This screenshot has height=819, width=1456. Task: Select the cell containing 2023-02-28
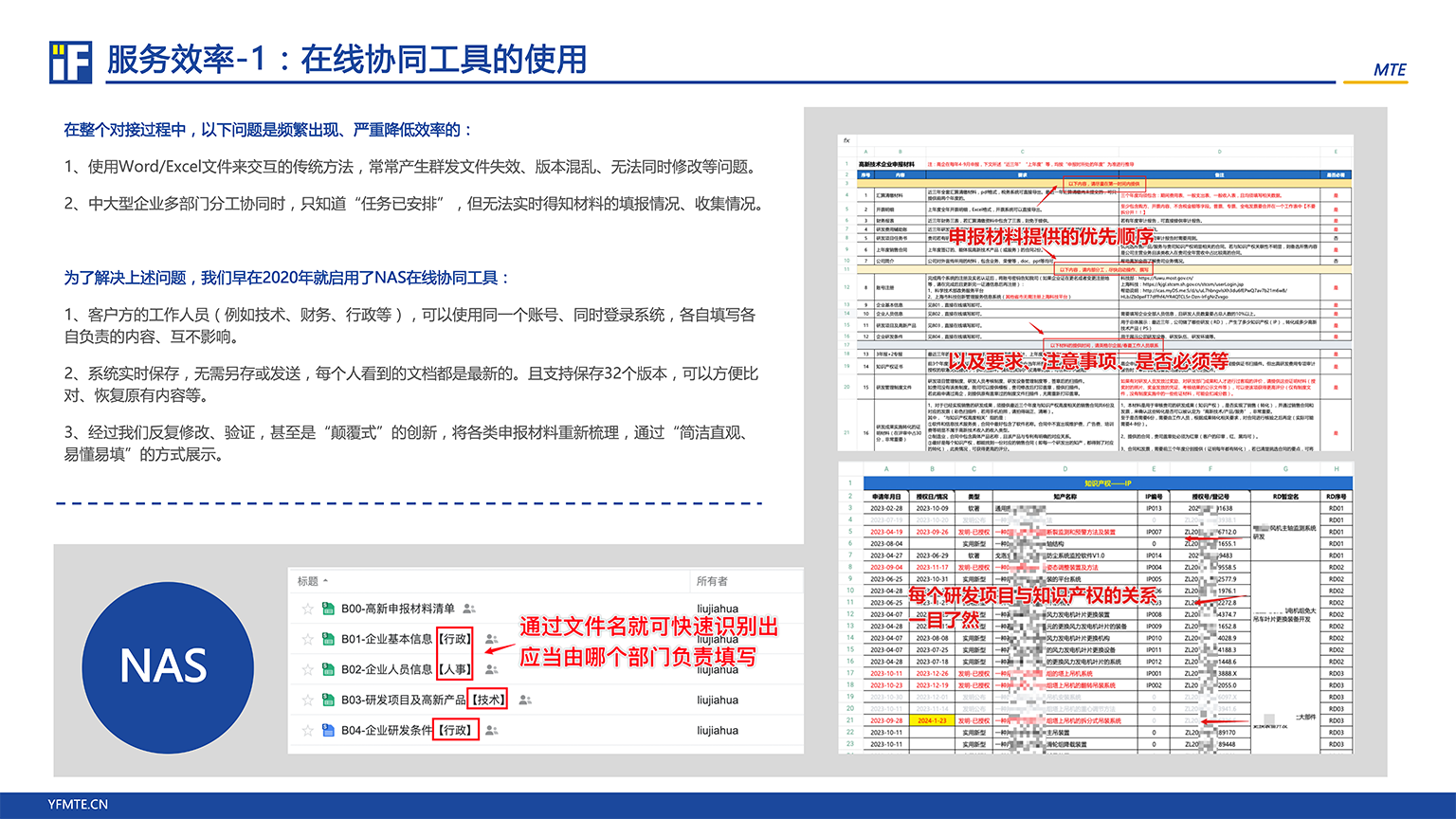886,508
